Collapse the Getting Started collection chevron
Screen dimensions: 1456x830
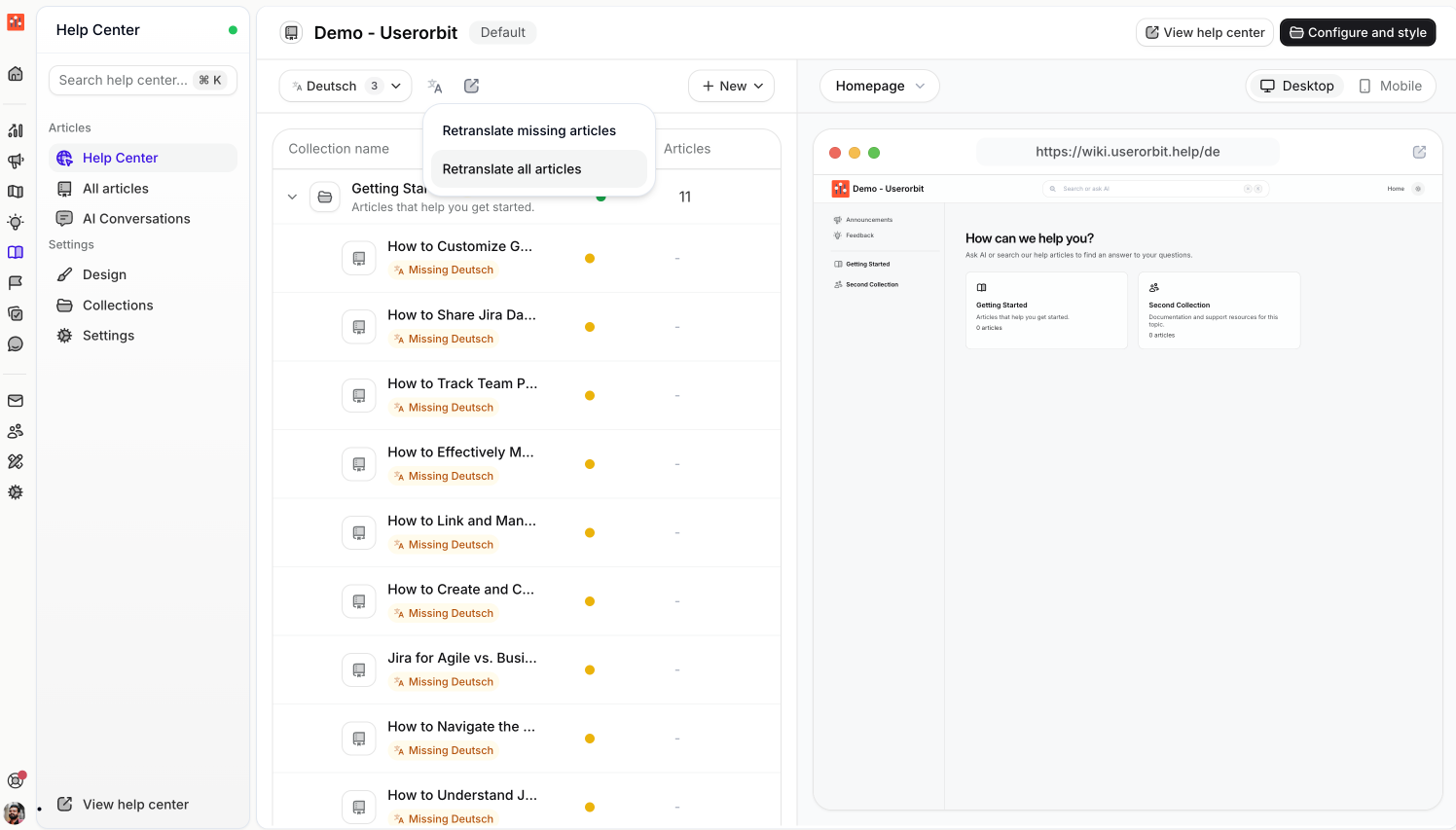(x=292, y=197)
